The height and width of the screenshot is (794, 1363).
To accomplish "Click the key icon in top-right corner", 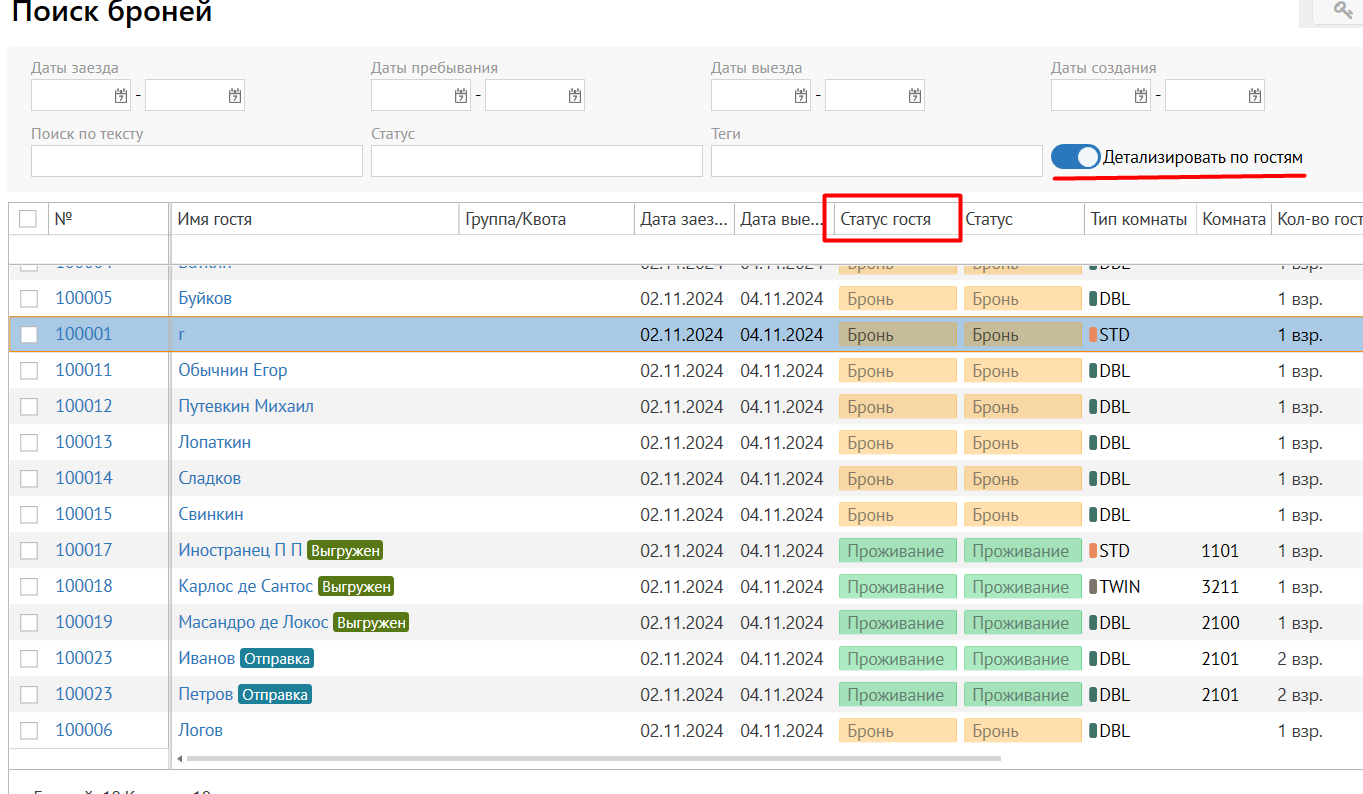I will (x=1342, y=10).
